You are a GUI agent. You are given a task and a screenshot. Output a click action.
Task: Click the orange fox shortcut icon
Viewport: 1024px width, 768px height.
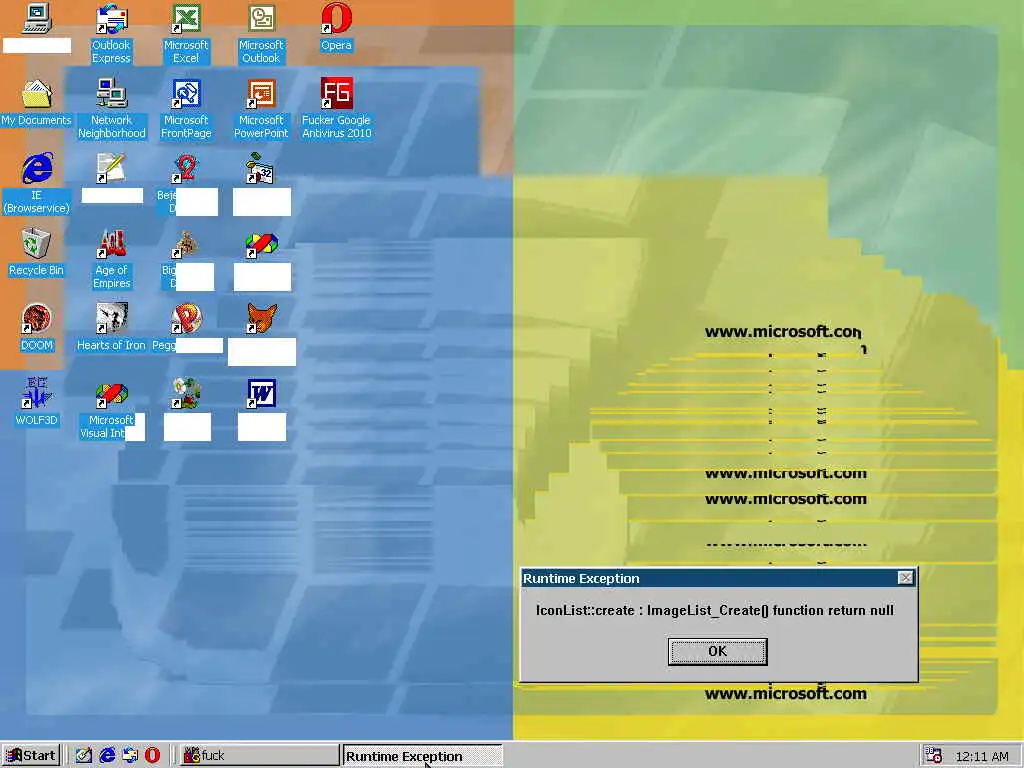(x=261, y=318)
